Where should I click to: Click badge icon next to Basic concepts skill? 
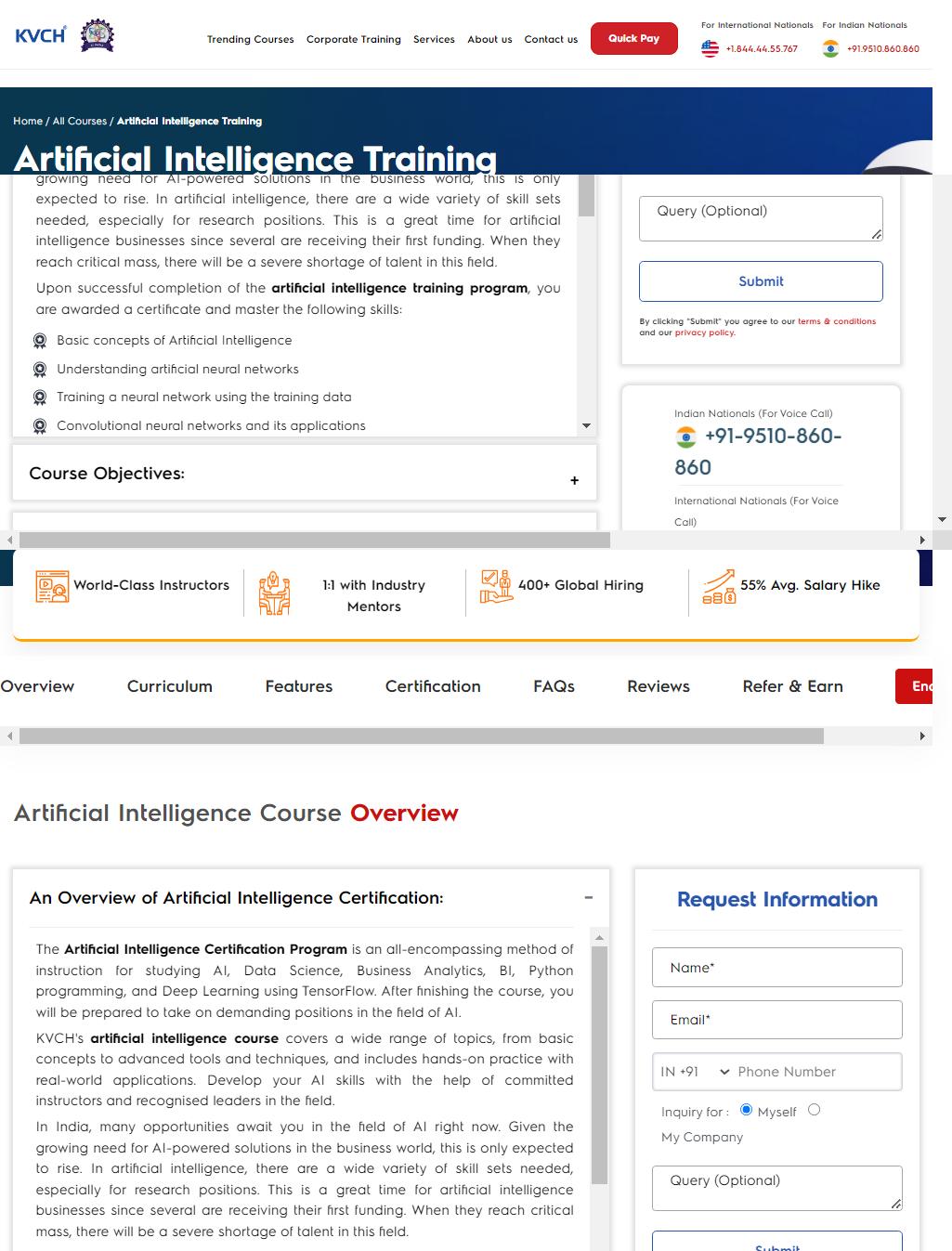tap(40, 341)
